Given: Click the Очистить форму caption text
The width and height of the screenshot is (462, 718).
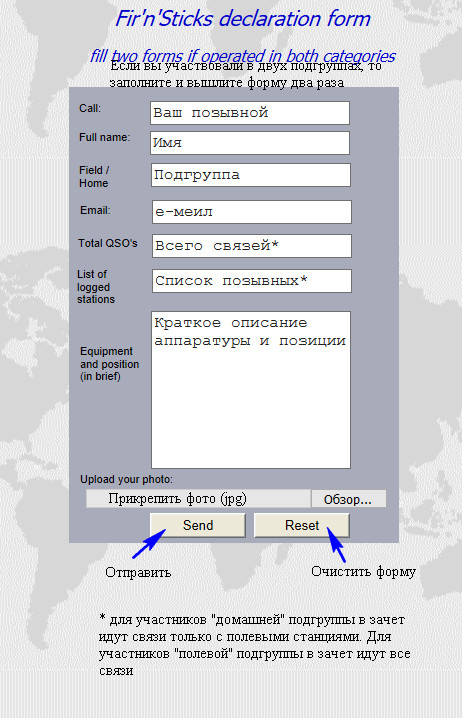Looking at the screenshot, I should (x=364, y=571).
